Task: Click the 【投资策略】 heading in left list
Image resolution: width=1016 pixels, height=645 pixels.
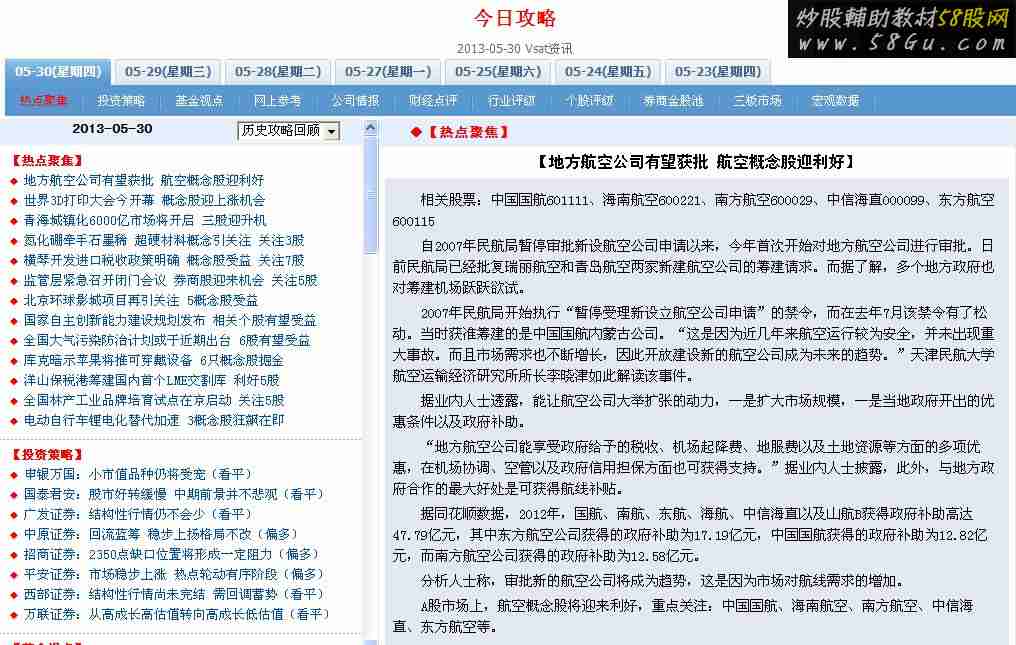Action: coord(48,455)
